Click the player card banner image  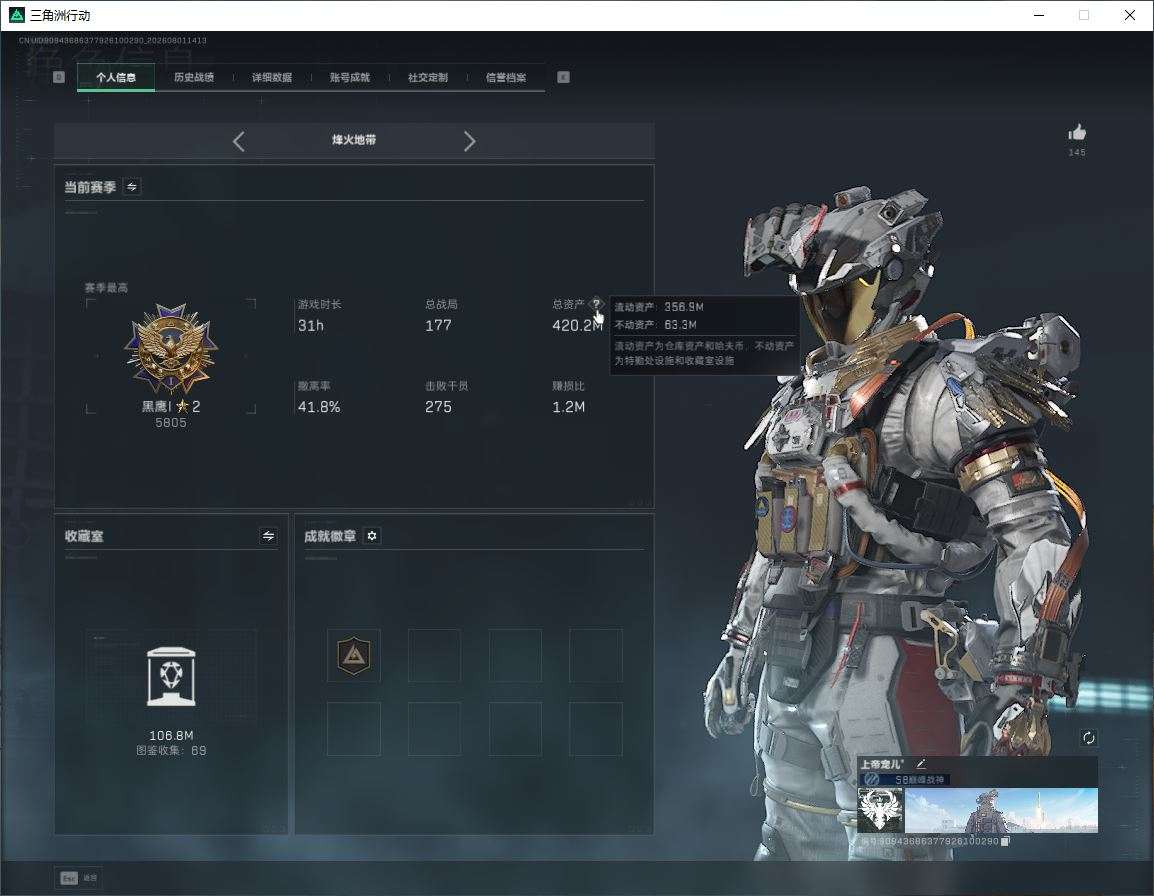tap(1001, 810)
